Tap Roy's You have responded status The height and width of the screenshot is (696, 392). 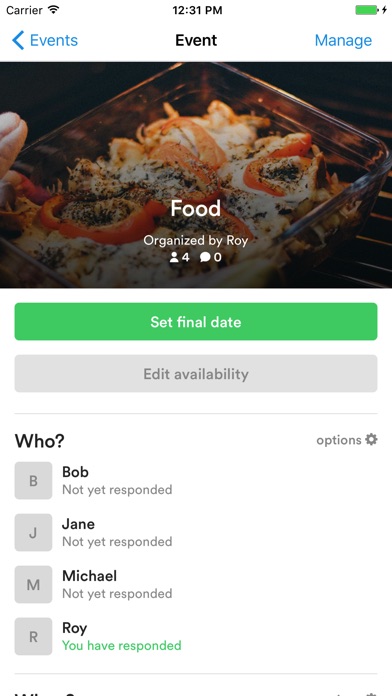[x=122, y=645]
